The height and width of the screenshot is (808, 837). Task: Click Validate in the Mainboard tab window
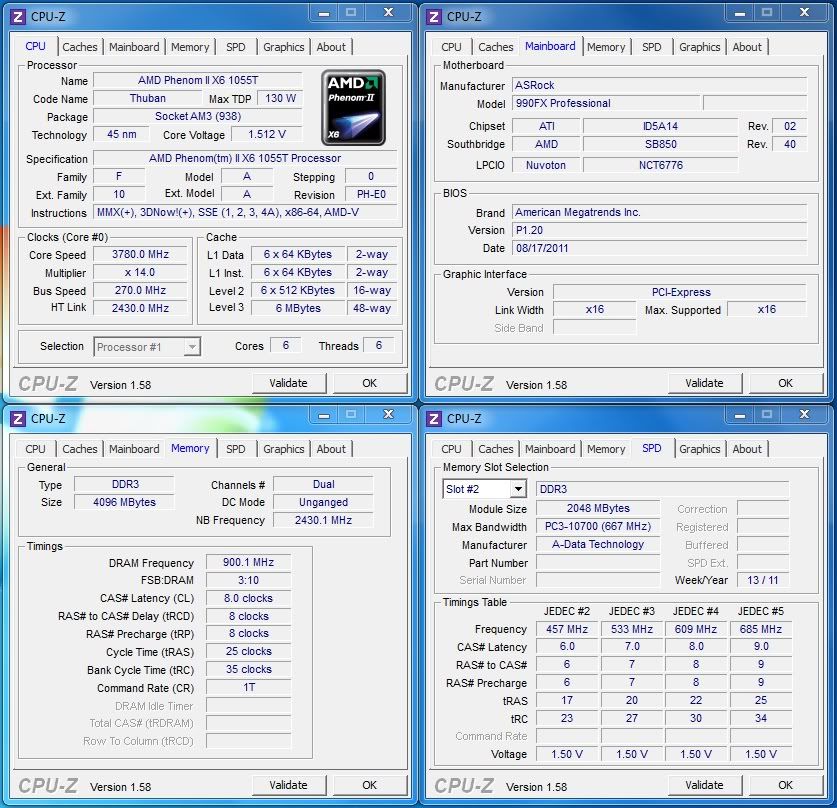704,383
